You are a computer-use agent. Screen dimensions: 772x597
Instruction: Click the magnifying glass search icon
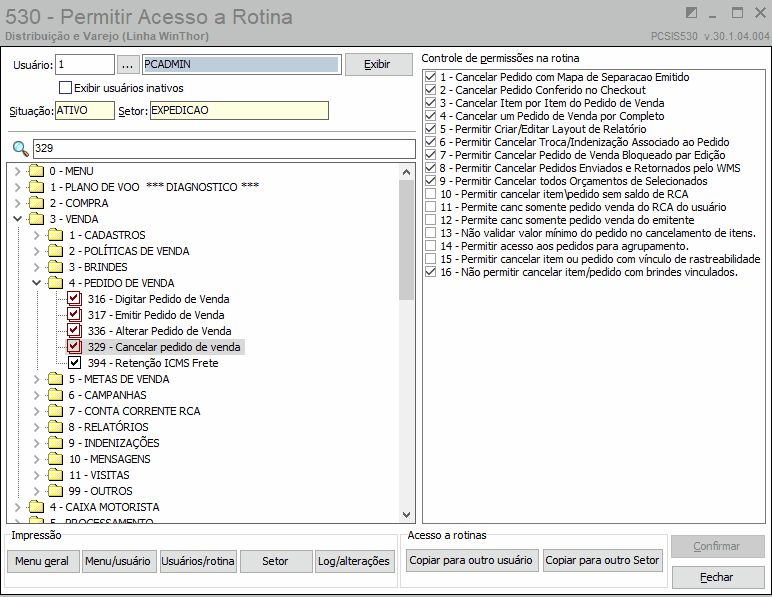coord(20,148)
